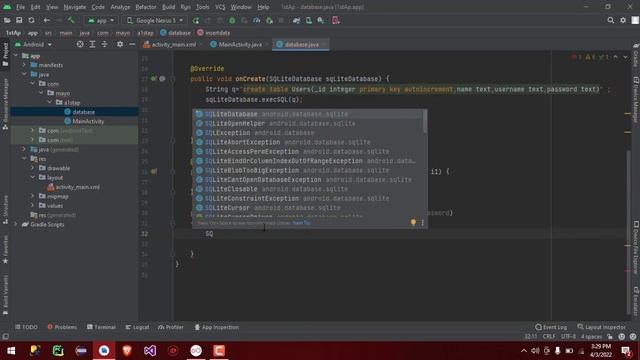Image resolution: width=640 pixels, height=360 pixels.
Task: Toggle the Emulator right sidebar panel
Action: click(636, 301)
